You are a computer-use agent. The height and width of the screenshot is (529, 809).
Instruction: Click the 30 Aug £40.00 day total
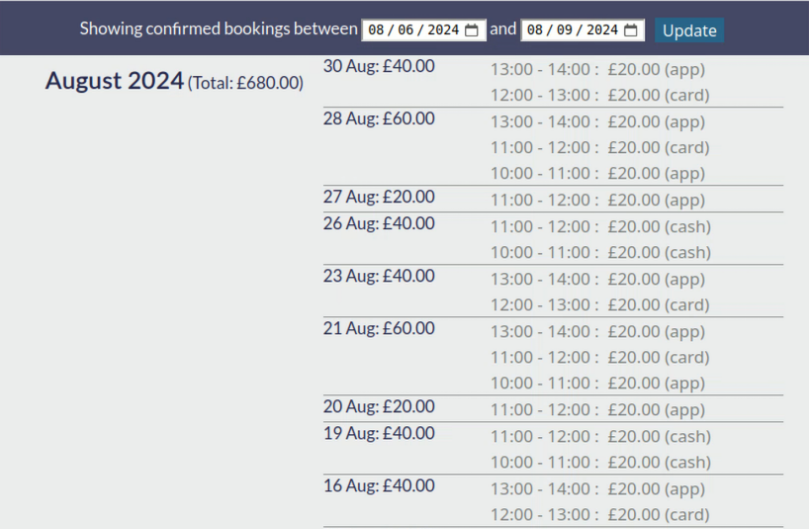pyautogui.click(x=379, y=66)
